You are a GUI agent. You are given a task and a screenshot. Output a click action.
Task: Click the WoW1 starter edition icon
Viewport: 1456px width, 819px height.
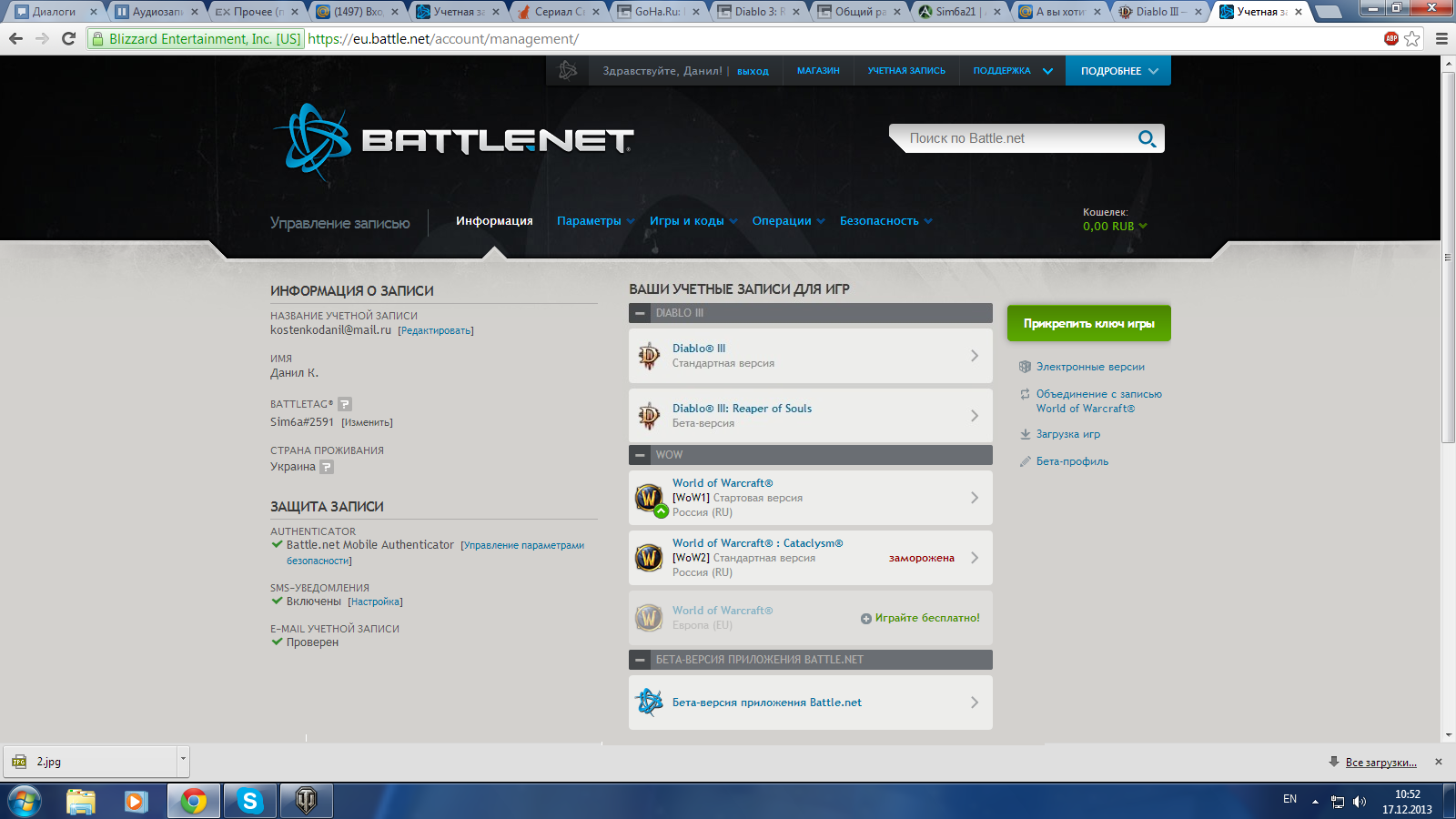(649, 498)
